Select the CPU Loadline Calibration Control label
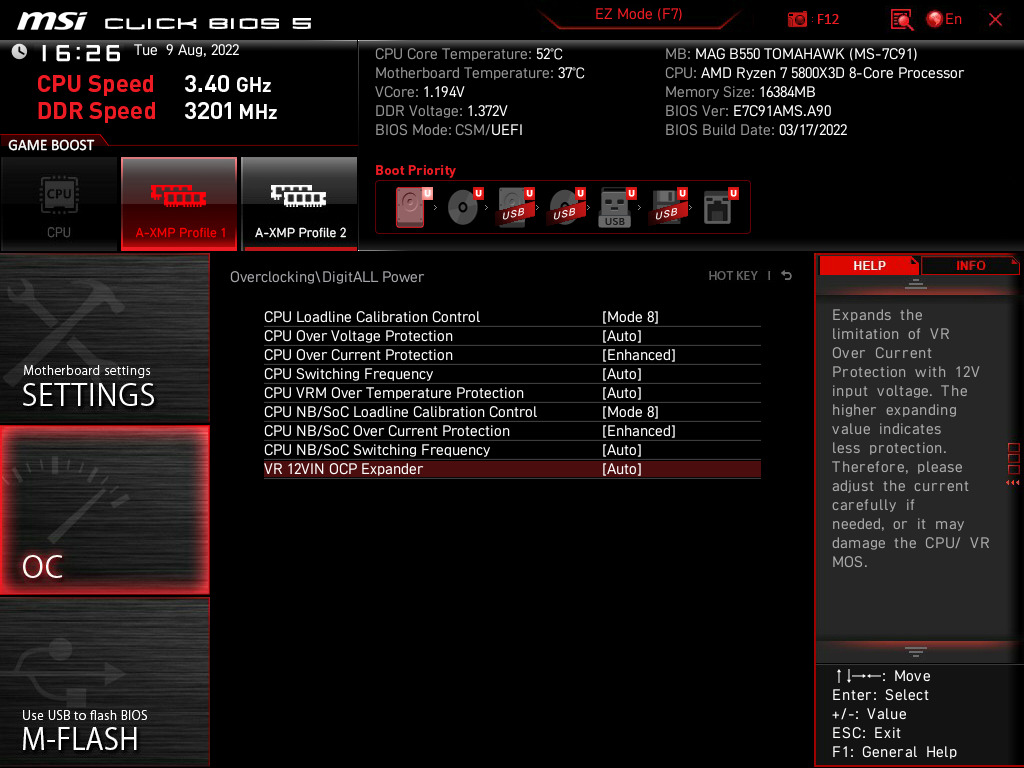This screenshot has width=1024, height=768. click(x=372, y=317)
